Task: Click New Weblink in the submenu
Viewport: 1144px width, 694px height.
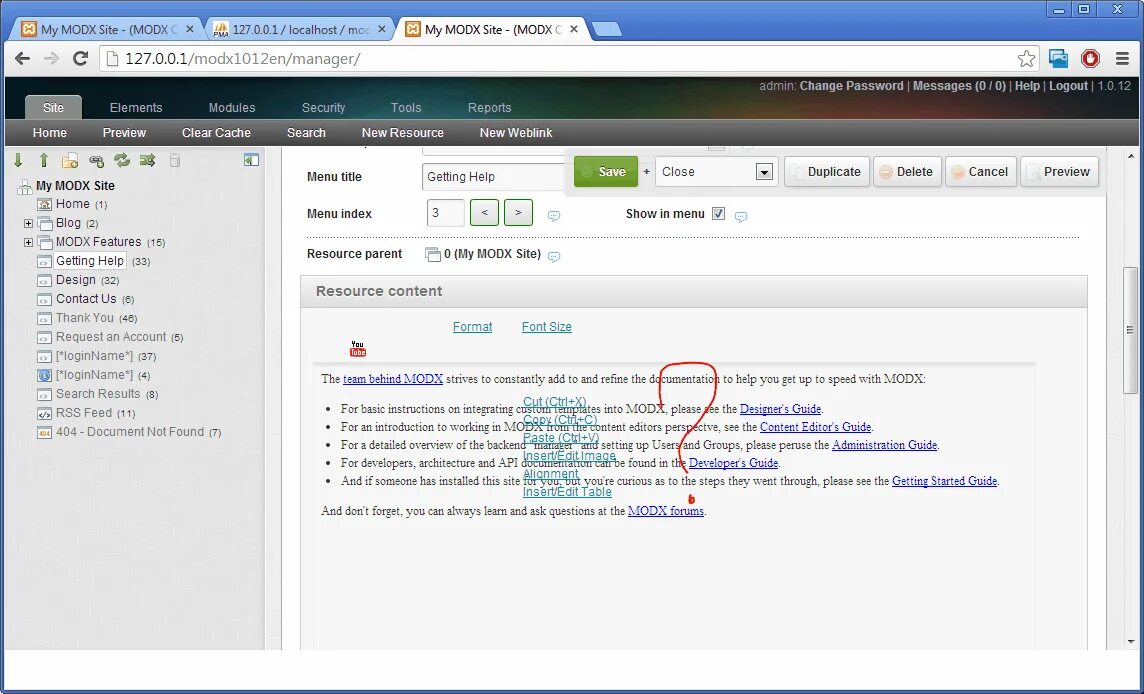Action: click(516, 133)
